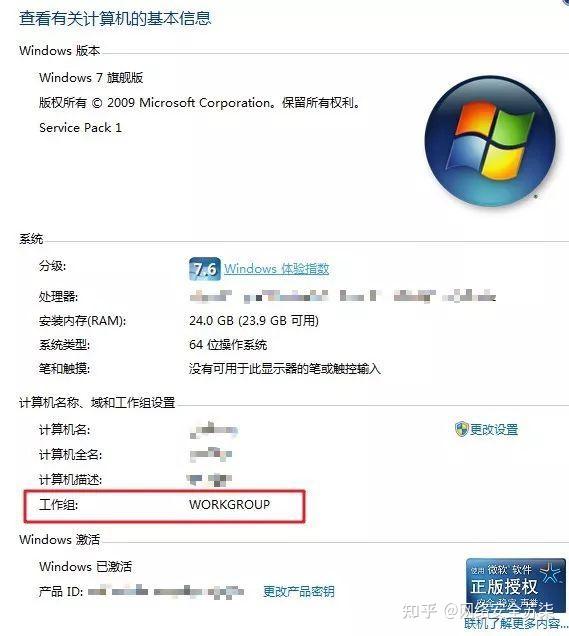The width and height of the screenshot is (569, 636).
Task: Click the blurred computer name value
Action: click(x=214, y=430)
